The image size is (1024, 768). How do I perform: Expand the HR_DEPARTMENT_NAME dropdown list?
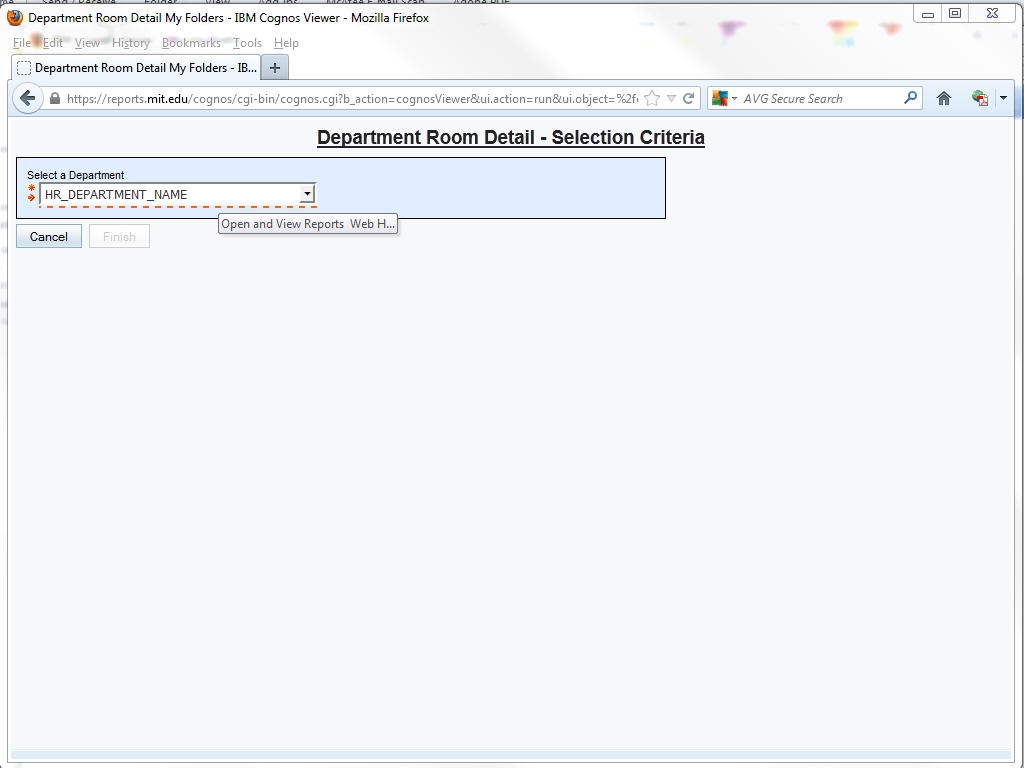307,194
